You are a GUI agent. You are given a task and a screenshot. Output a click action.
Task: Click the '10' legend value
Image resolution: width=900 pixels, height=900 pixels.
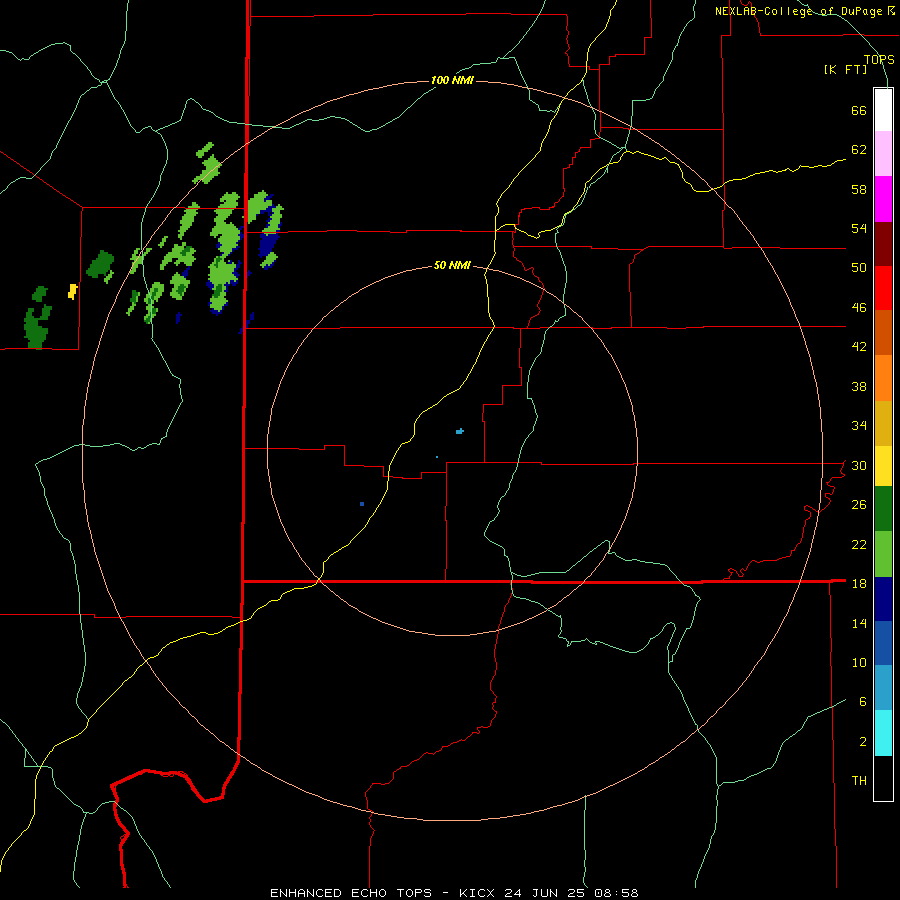[x=859, y=662]
